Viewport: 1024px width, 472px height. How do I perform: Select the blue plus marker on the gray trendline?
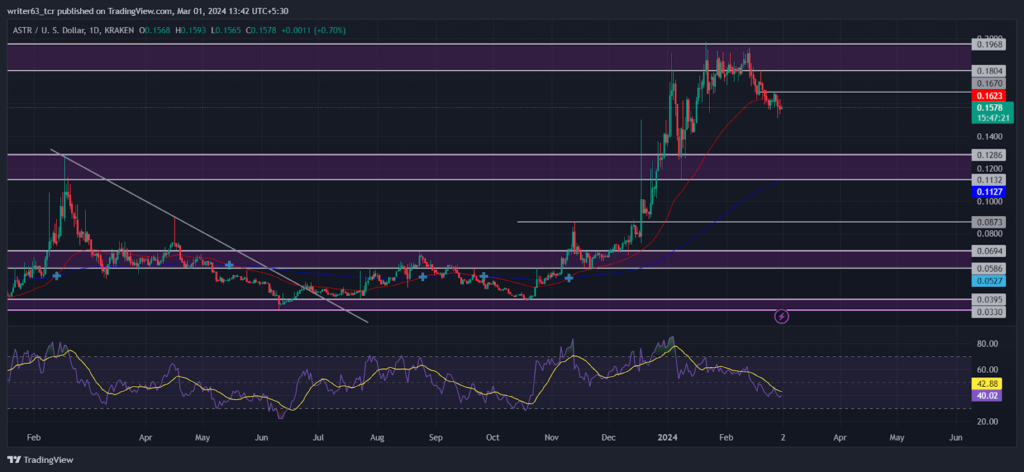pos(229,265)
